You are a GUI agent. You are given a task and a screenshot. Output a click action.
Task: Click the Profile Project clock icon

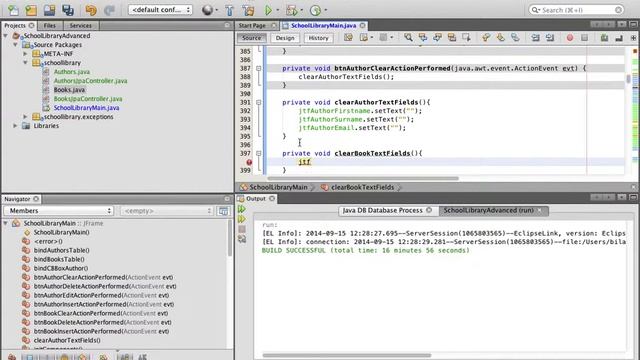[315, 10]
